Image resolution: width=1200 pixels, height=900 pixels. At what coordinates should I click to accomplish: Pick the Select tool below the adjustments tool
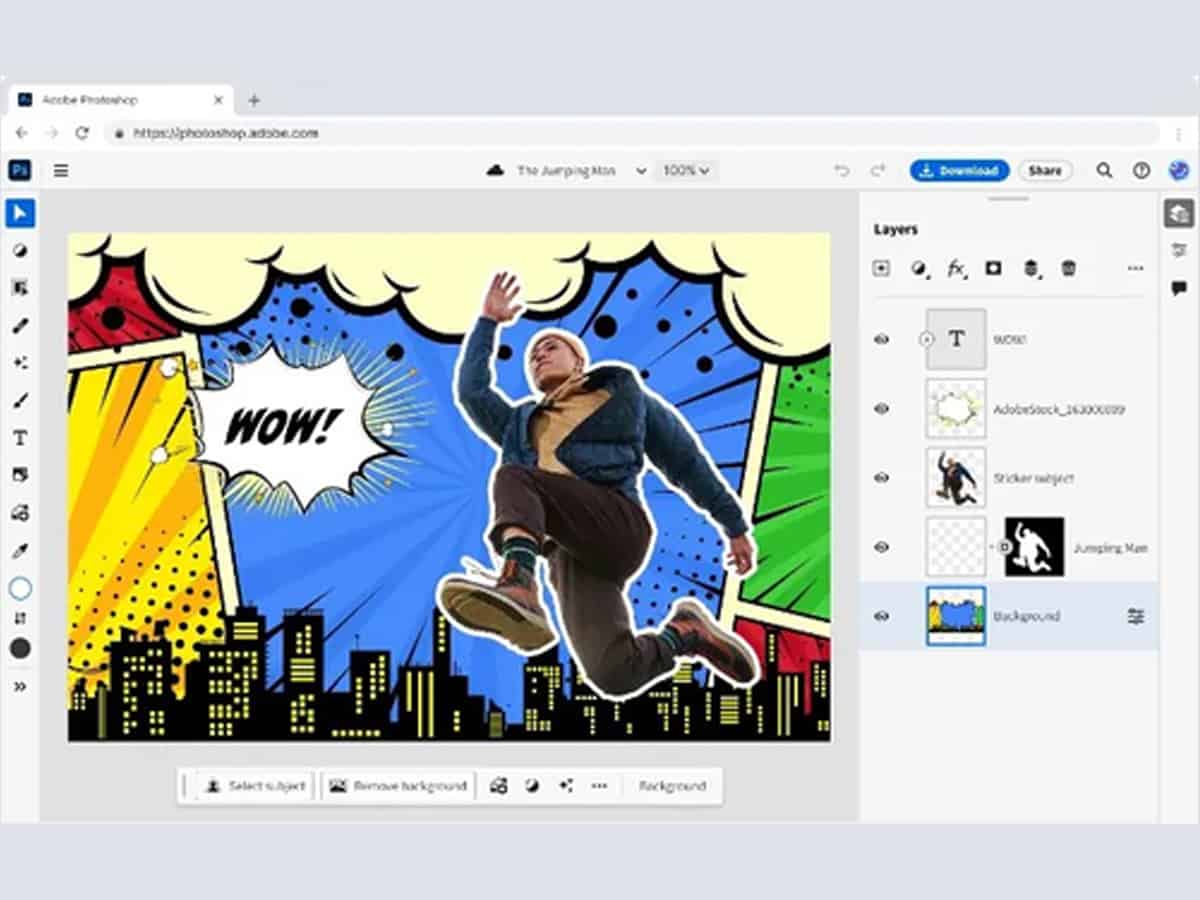coord(20,288)
